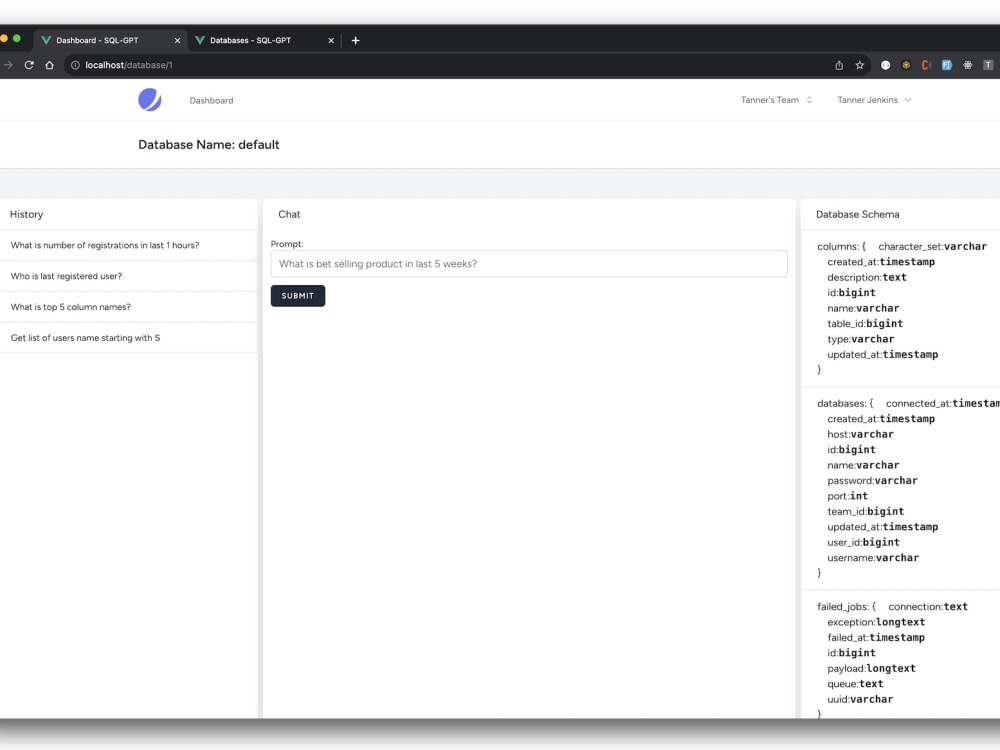Click the home icon in the browser toolbar

coord(49,64)
